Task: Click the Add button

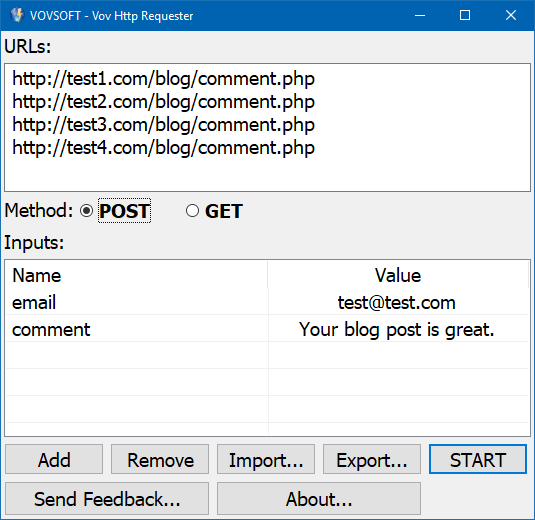Action: click(x=54, y=459)
